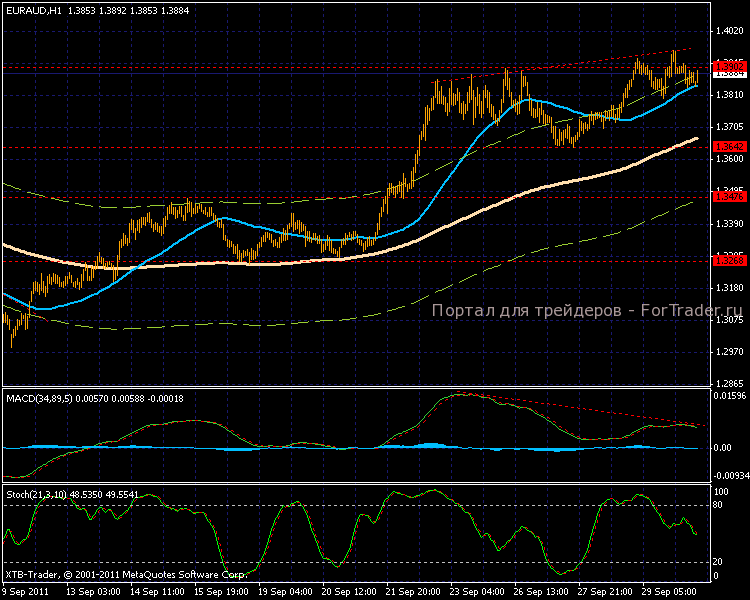Select the 1.3075 price axis label
This screenshot has height=600, width=750.
(x=729, y=320)
